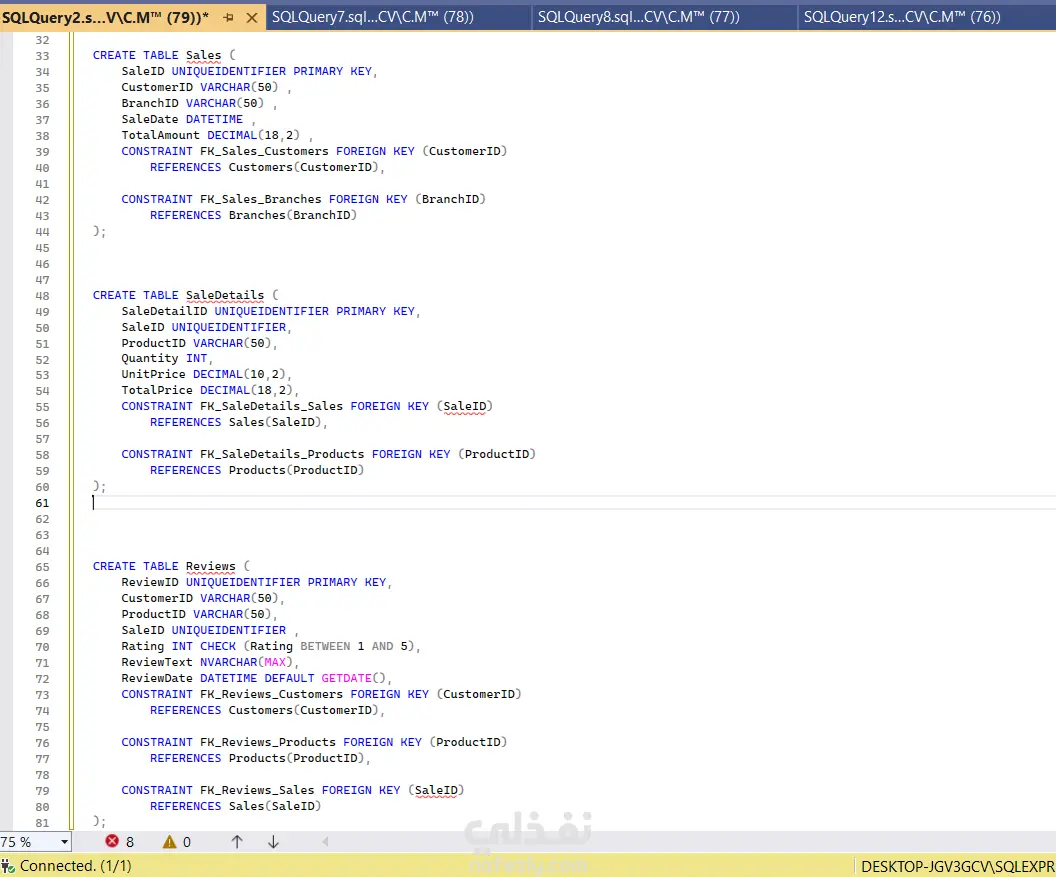Click the underlined Reviews table name
The image size is (1056, 877).
(x=210, y=567)
